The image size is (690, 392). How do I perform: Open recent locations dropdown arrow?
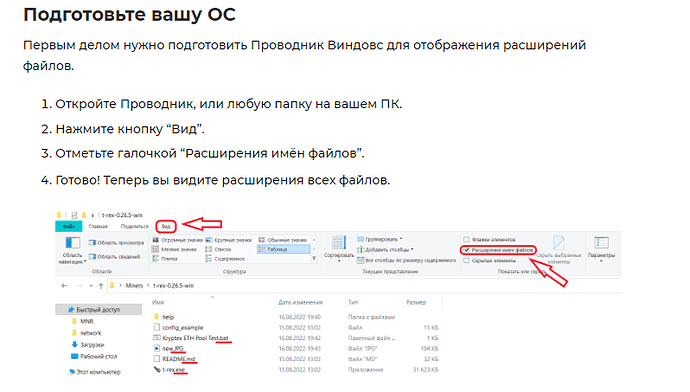click(91, 286)
